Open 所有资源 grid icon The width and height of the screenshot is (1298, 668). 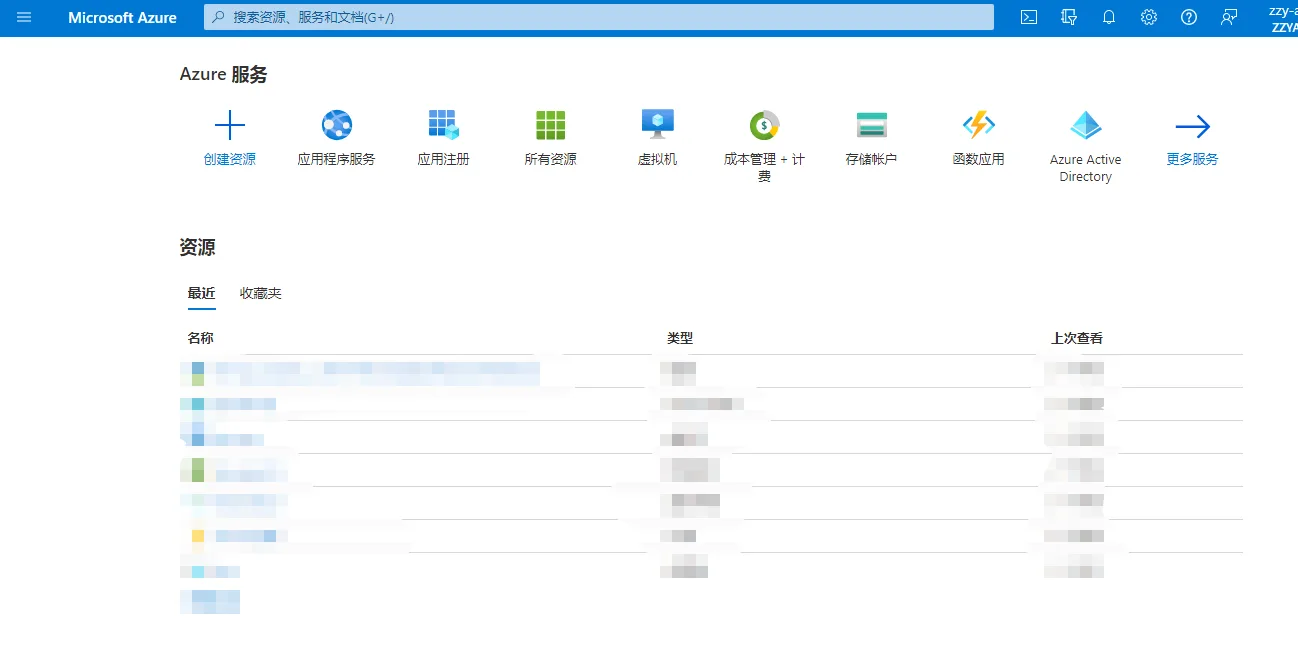click(x=550, y=125)
